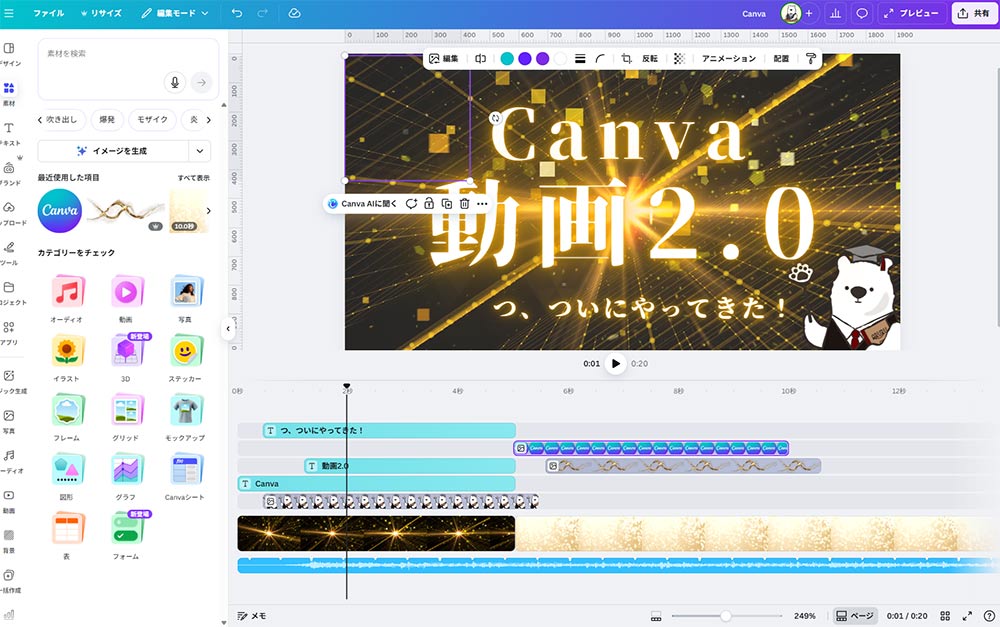The height and width of the screenshot is (627, 1000).
Task: Click the microphone icon in the search box
Action: [x=175, y=83]
